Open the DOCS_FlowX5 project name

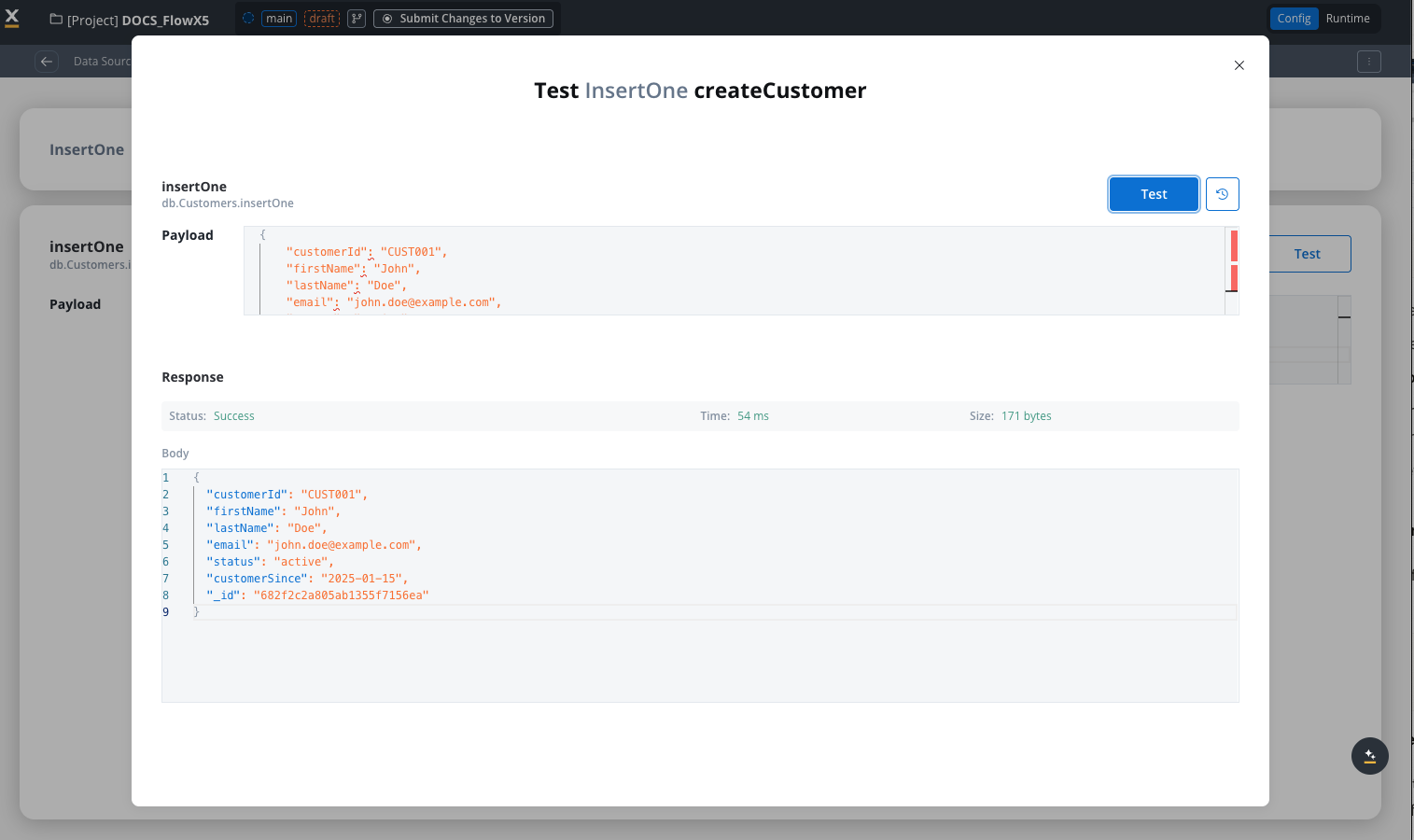(165, 20)
